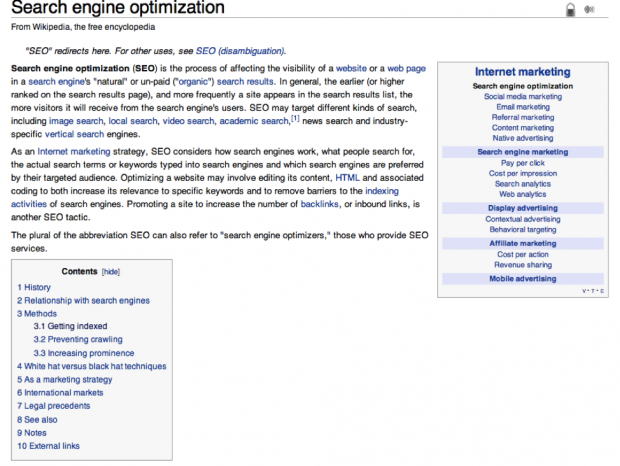The width and height of the screenshot is (620, 466).
Task: Open Revenue sharing in the sidebar
Action: pos(522,265)
